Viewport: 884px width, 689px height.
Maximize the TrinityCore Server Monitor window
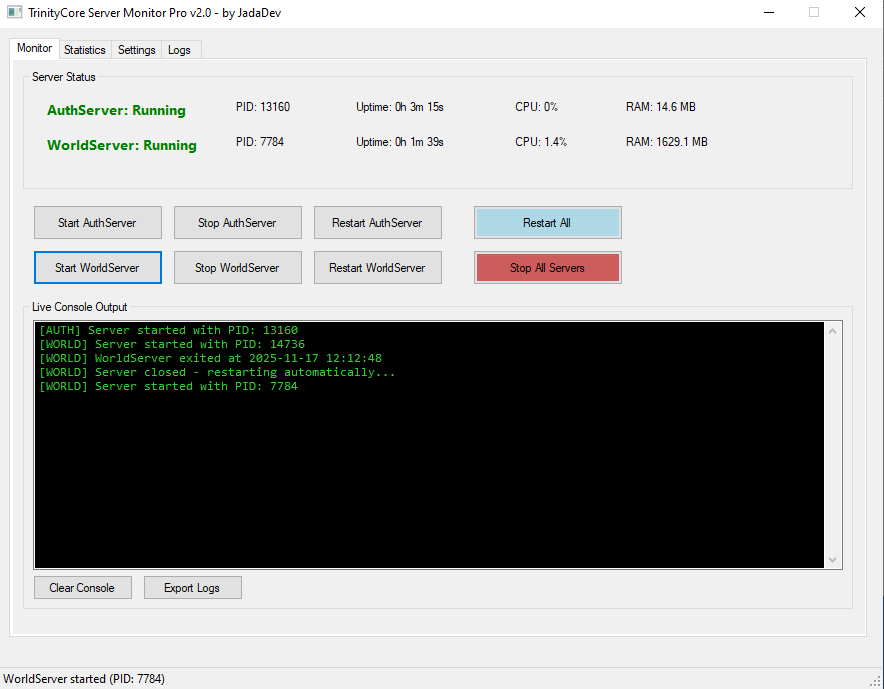(x=813, y=13)
